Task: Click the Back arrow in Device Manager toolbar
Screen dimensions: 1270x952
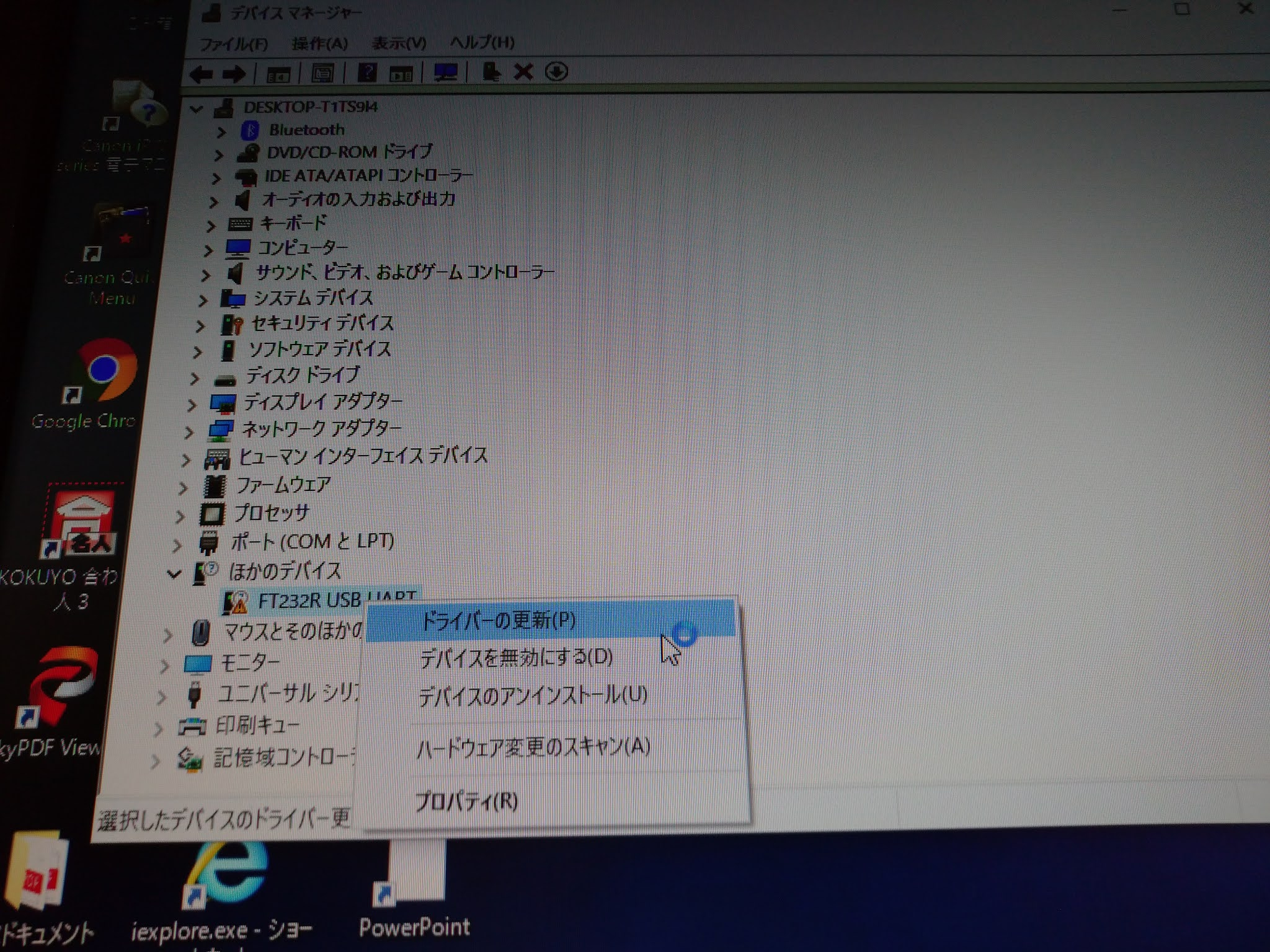Action: 202,75
